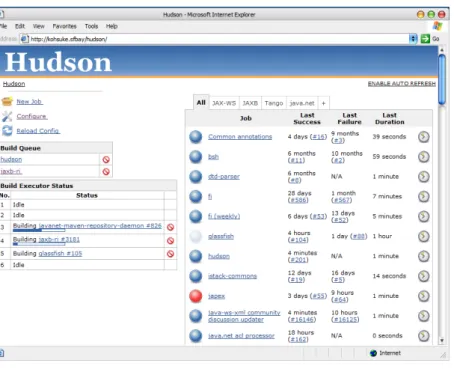Click the scrollbar up arrow
This screenshot has height=369, width=454.
click(442, 50)
